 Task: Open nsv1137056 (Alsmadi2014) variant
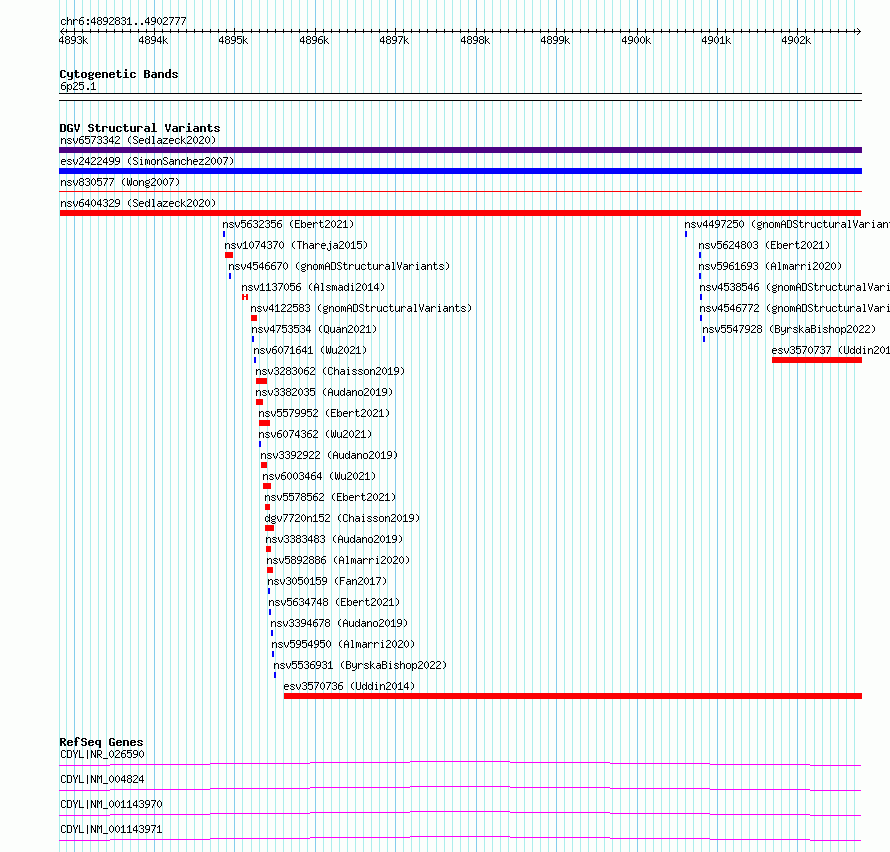point(313,287)
